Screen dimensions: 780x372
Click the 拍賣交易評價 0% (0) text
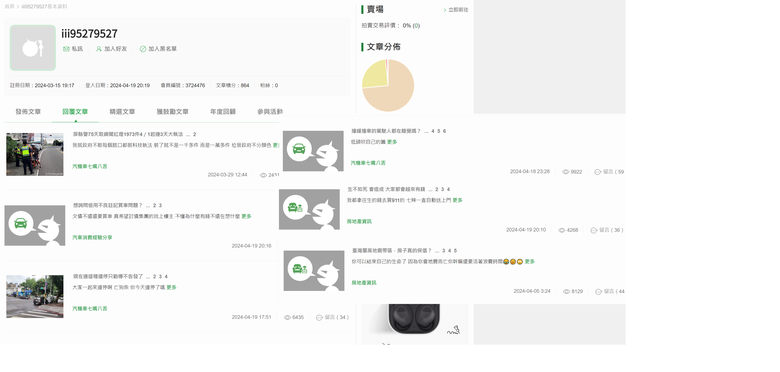pyautogui.click(x=390, y=25)
